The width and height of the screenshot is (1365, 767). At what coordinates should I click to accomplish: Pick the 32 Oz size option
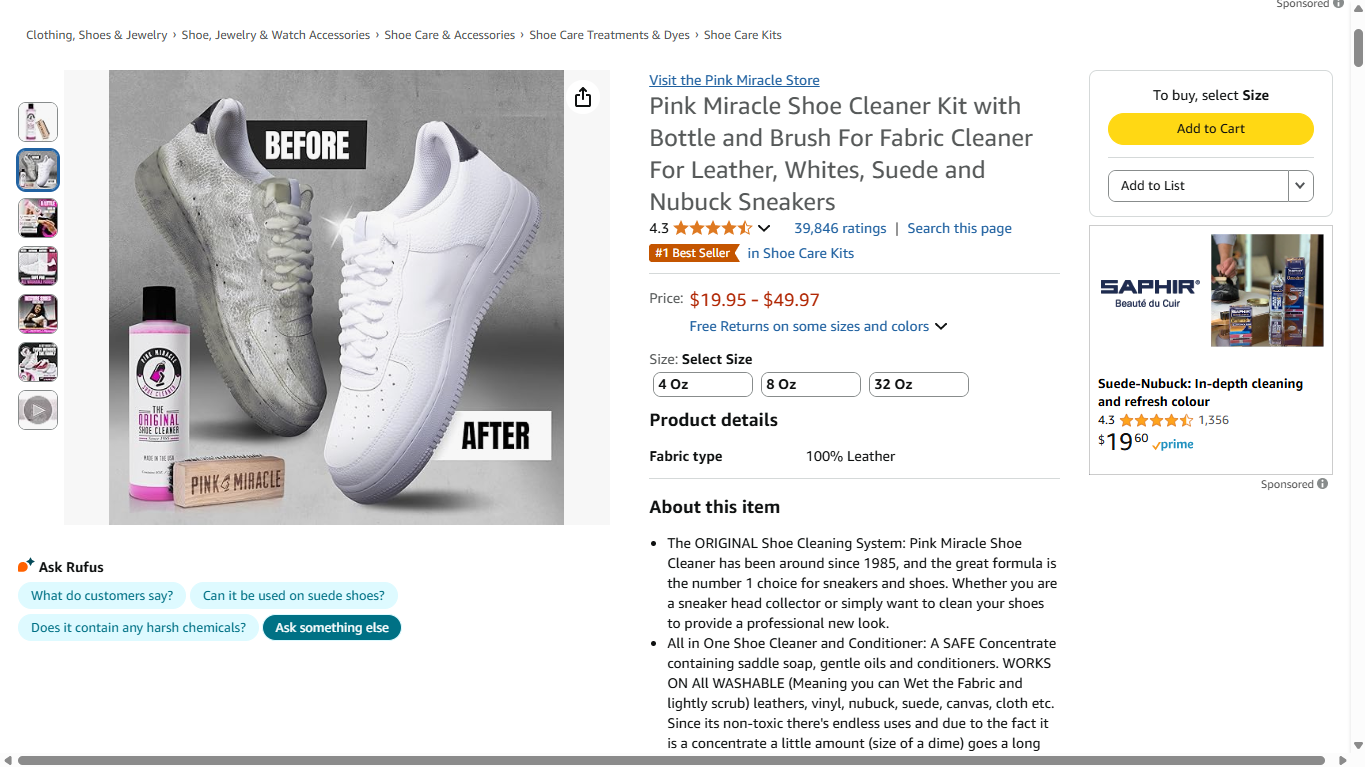tap(918, 384)
